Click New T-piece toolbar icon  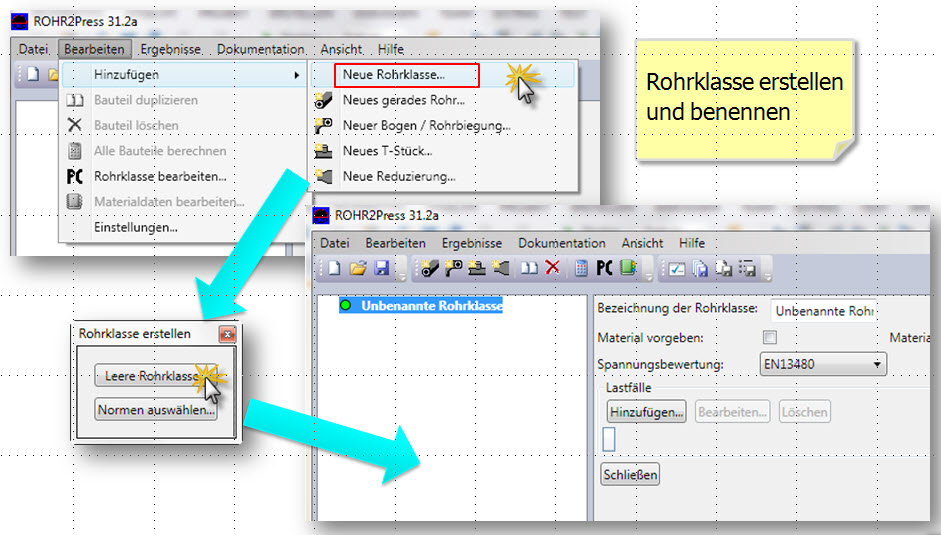tap(477, 268)
